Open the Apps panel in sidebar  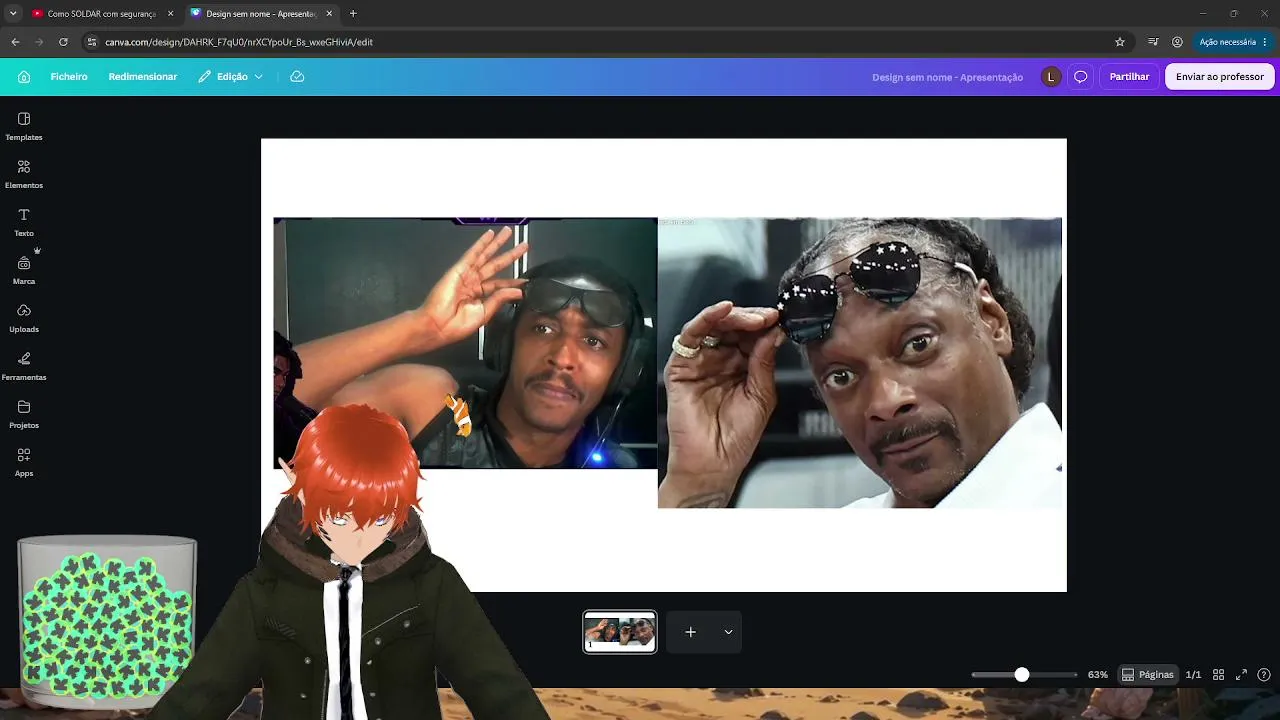point(24,462)
